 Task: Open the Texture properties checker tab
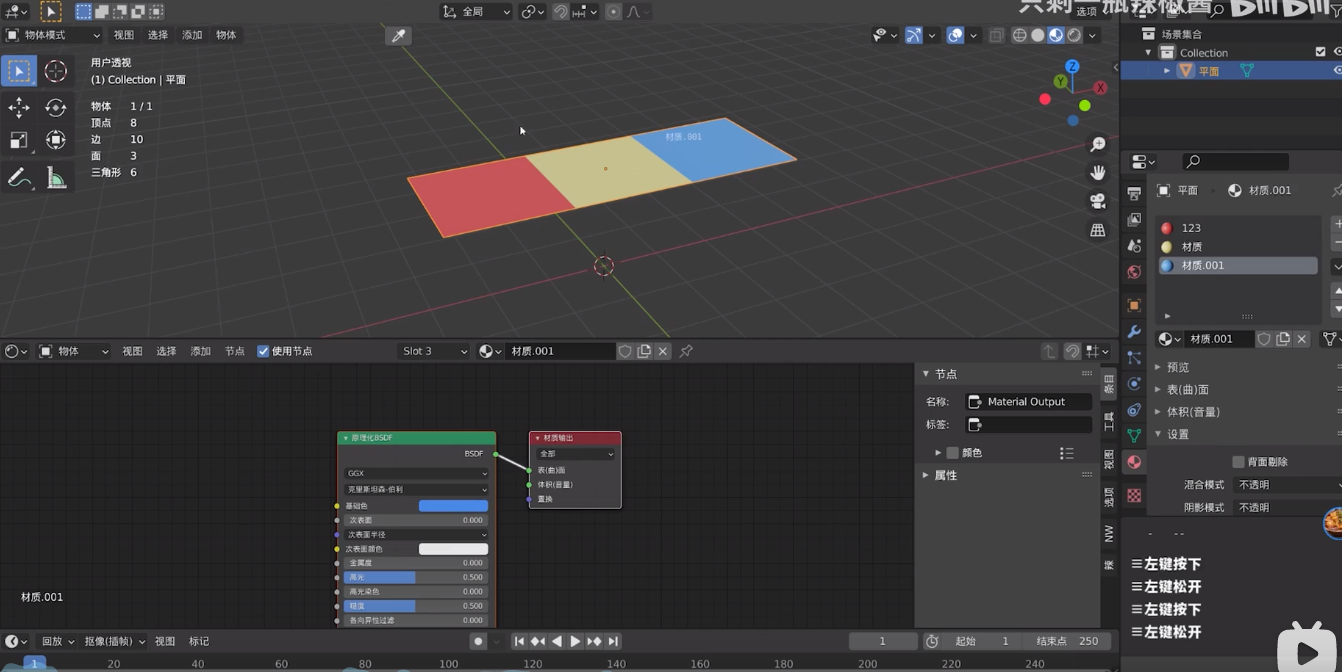(1134, 496)
